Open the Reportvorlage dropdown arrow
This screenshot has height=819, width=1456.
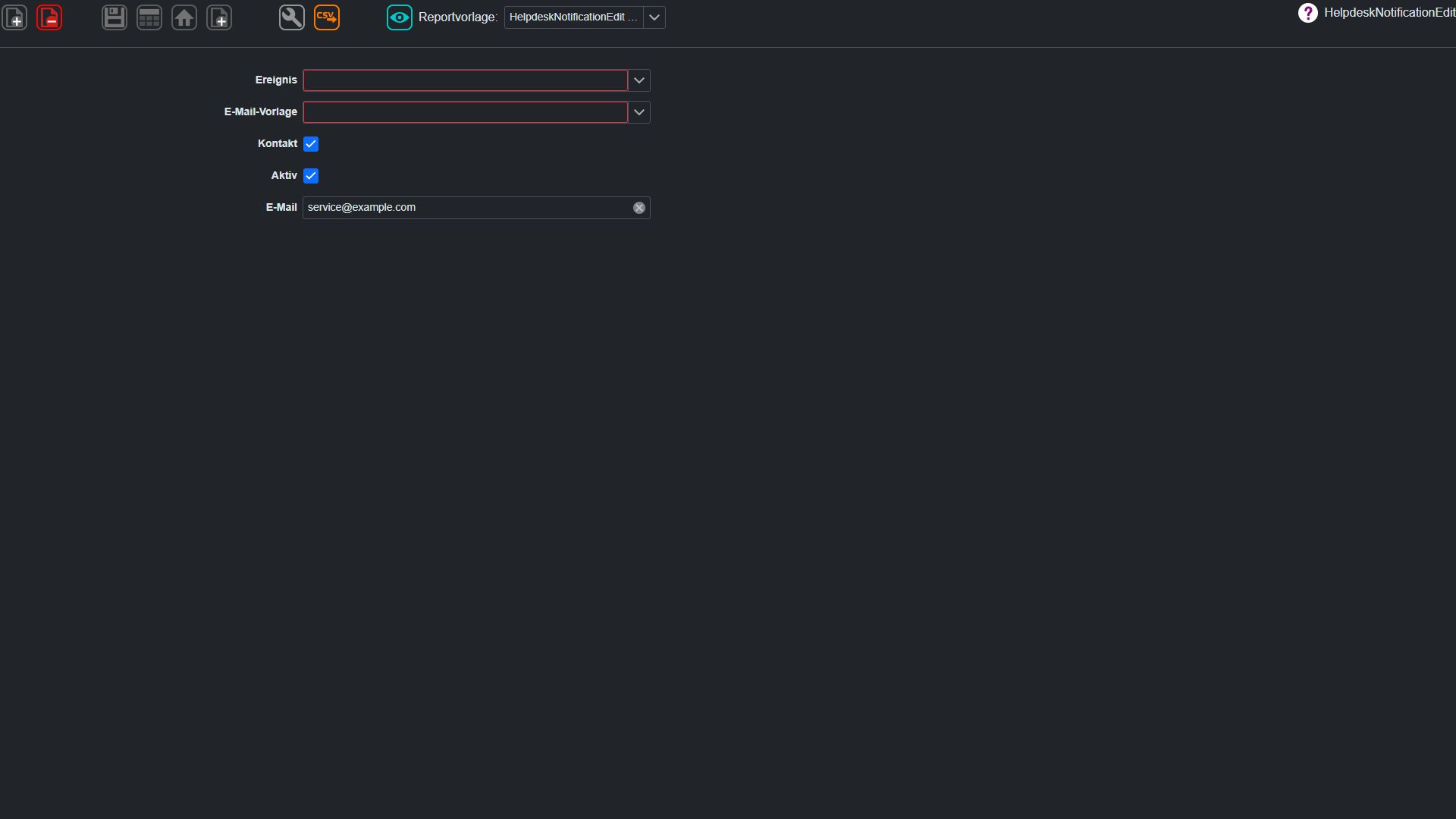pyautogui.click(x=654, y=17)
